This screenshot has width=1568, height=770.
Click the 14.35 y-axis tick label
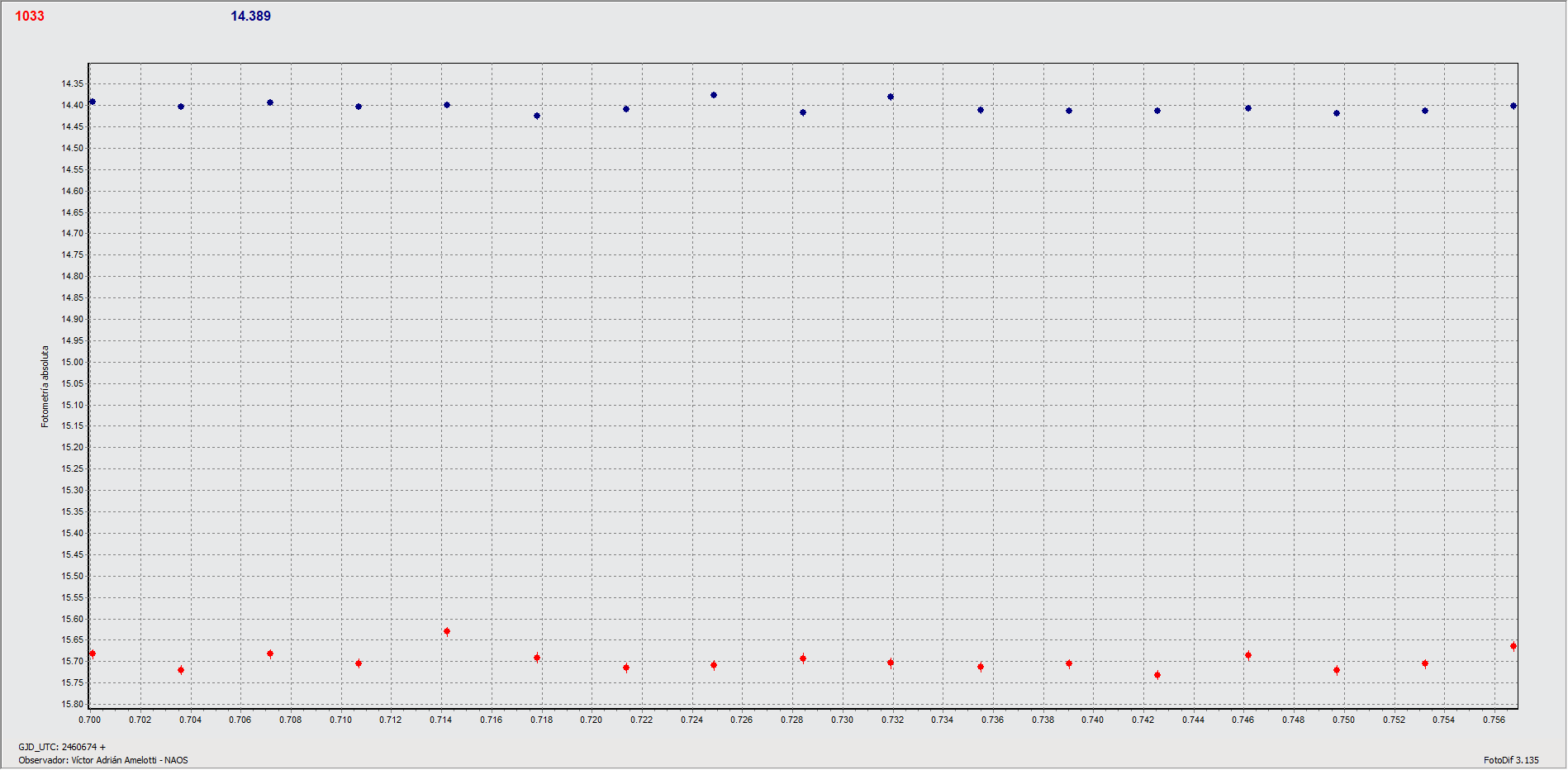[72, 83]
